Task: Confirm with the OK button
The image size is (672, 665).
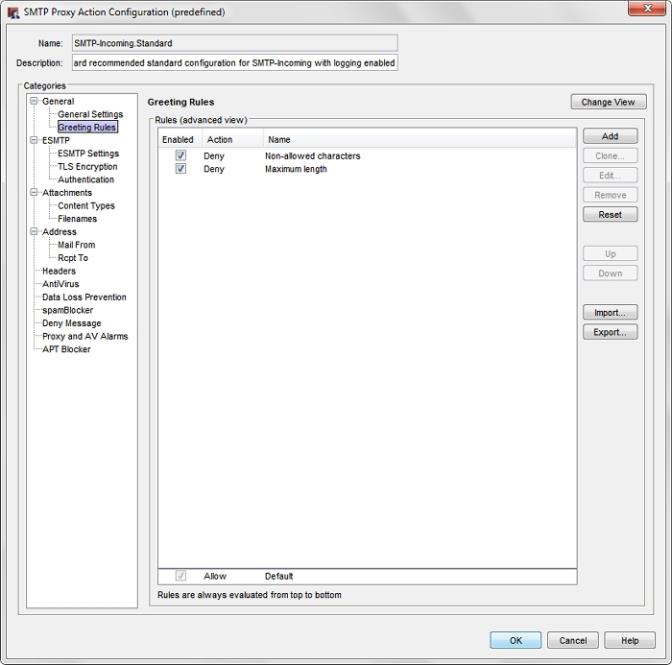Action: 516,640
